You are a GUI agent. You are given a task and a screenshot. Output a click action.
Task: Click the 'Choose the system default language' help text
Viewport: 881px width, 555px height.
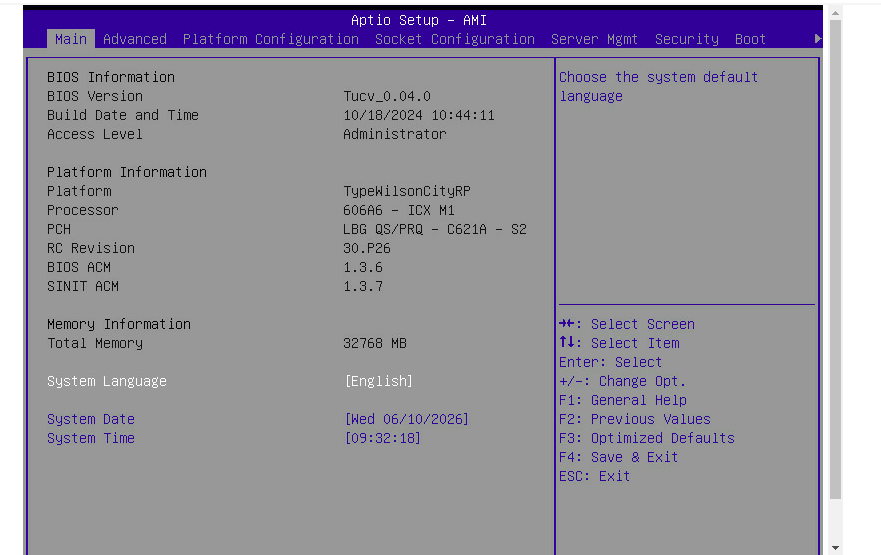pyautogui.click(x=659, y=87)
